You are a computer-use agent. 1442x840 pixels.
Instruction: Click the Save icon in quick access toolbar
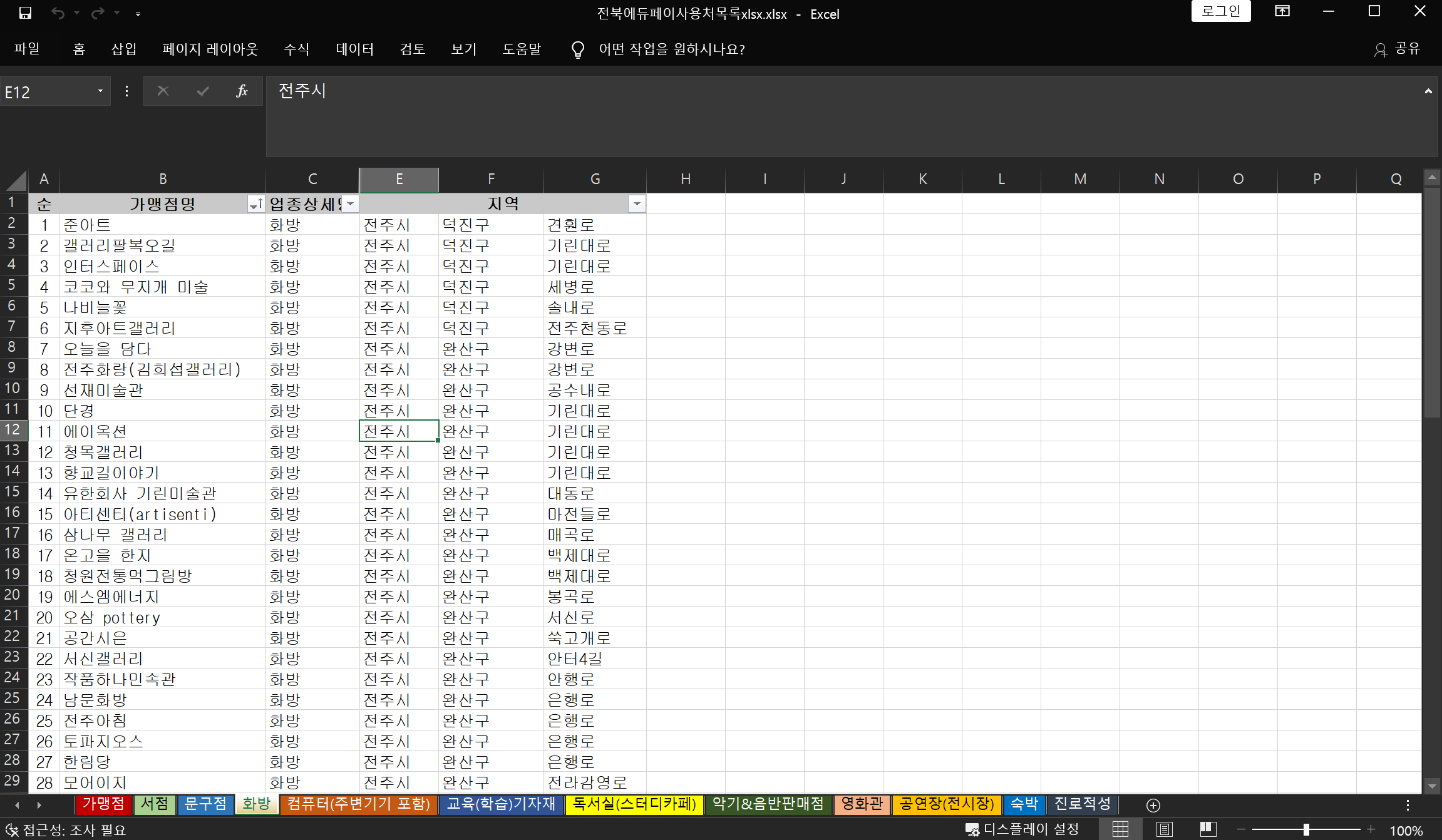25,13
